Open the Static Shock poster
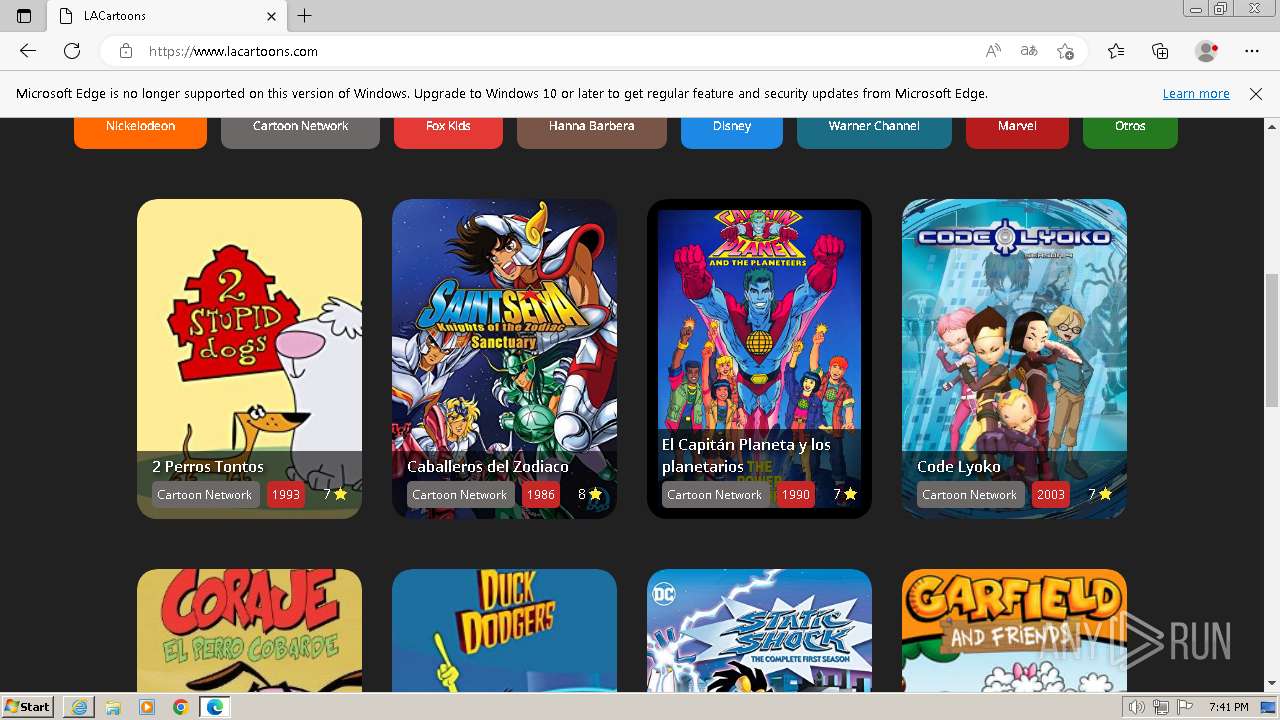This screenshot has width=1280, height=720. point(759,630)
